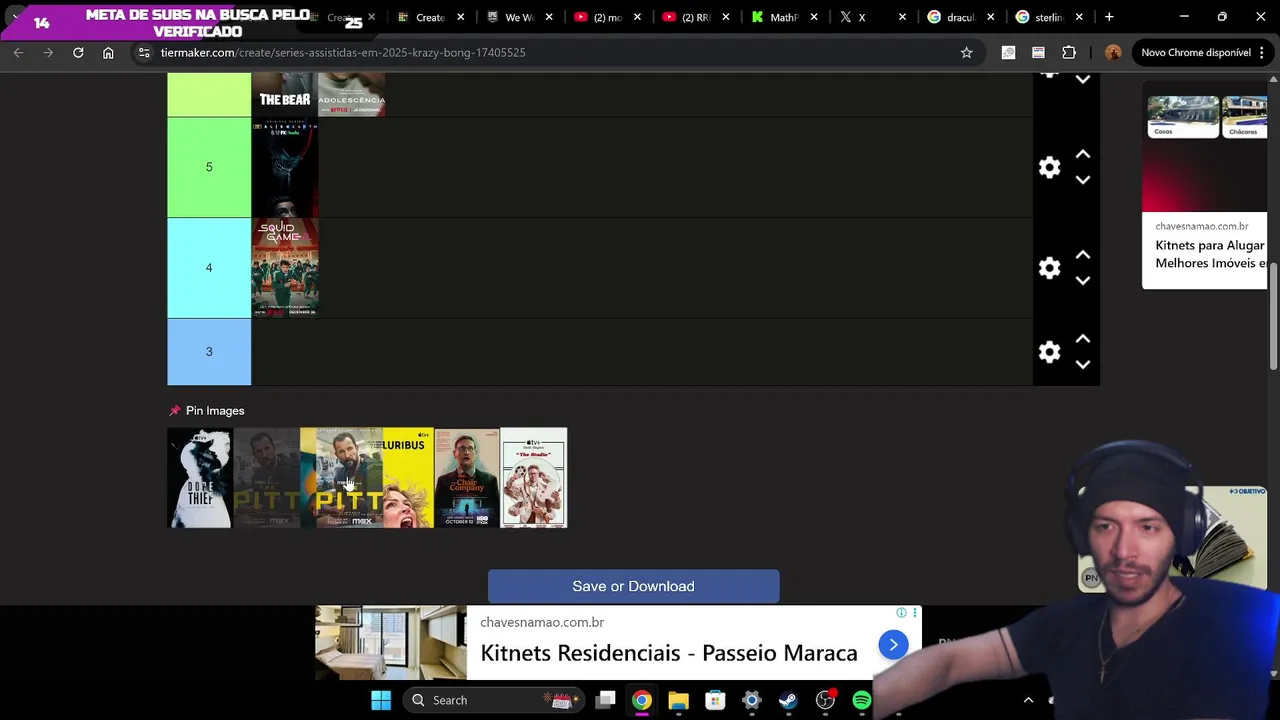
Task: Open Task View on taskbar
Action: (606, 700)
